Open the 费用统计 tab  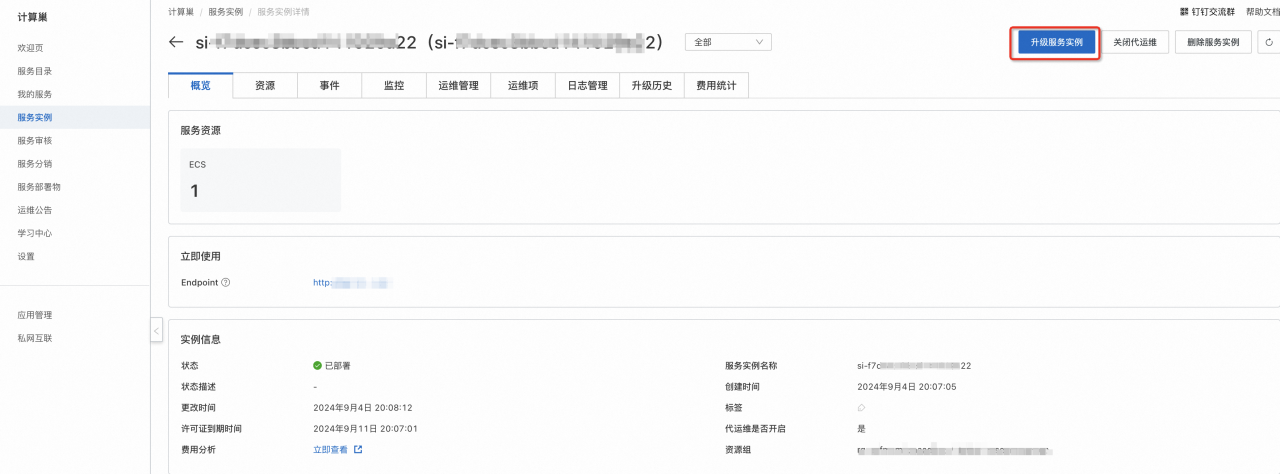pos(716,86)
